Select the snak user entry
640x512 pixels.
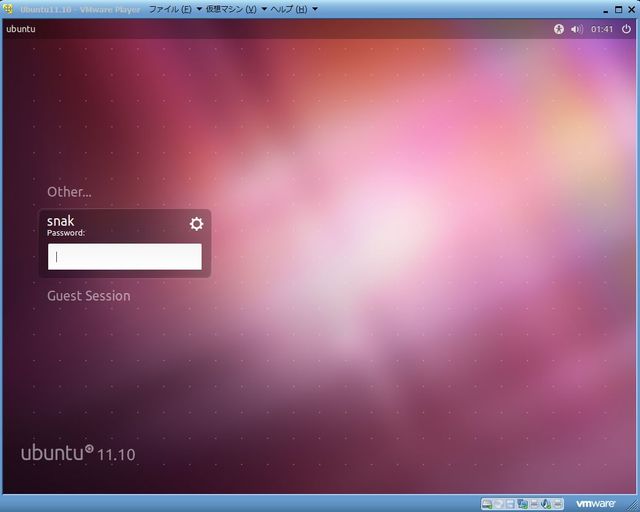coord(60,221)
